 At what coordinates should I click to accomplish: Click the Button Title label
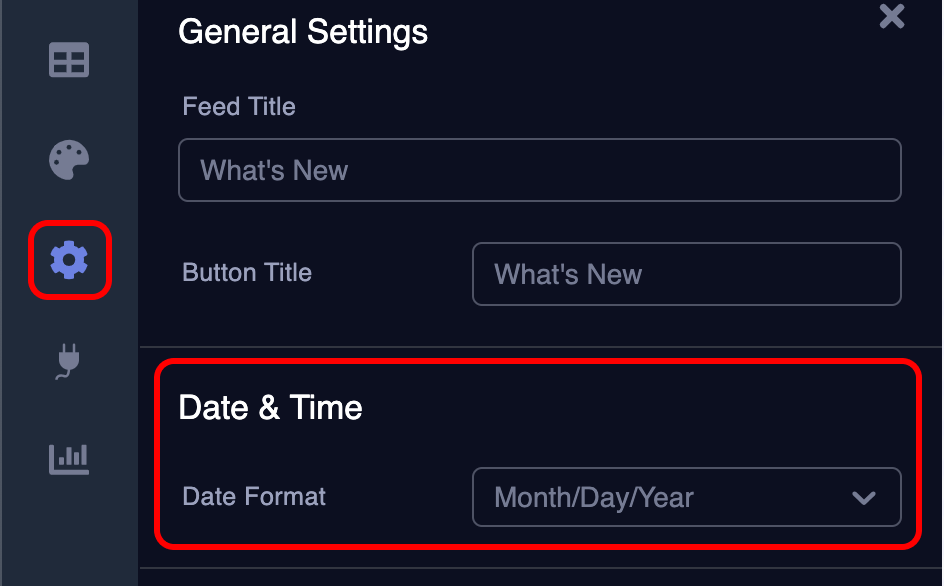click(247, 272)
